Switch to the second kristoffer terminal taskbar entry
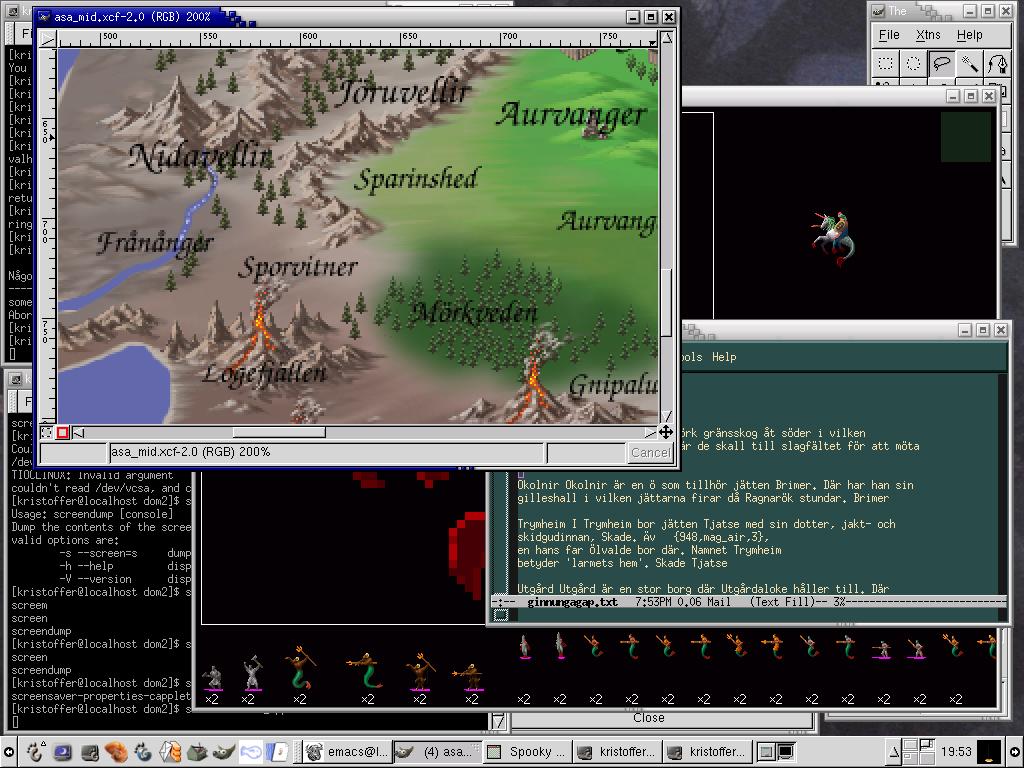 (x=707, y=752)
